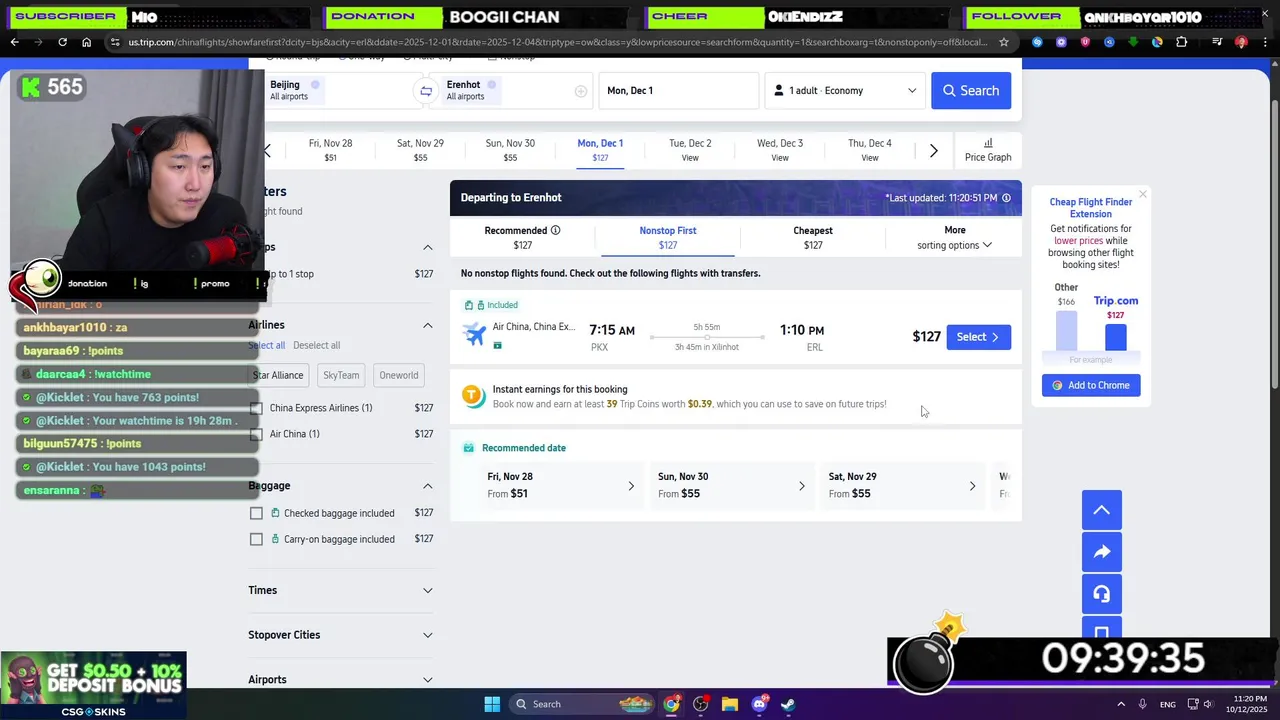Viewport: 1280px width, 720px height.
Task: Toggle the SkyTeam filter chip
Action: pyautogui.click(x=341, y=375)
